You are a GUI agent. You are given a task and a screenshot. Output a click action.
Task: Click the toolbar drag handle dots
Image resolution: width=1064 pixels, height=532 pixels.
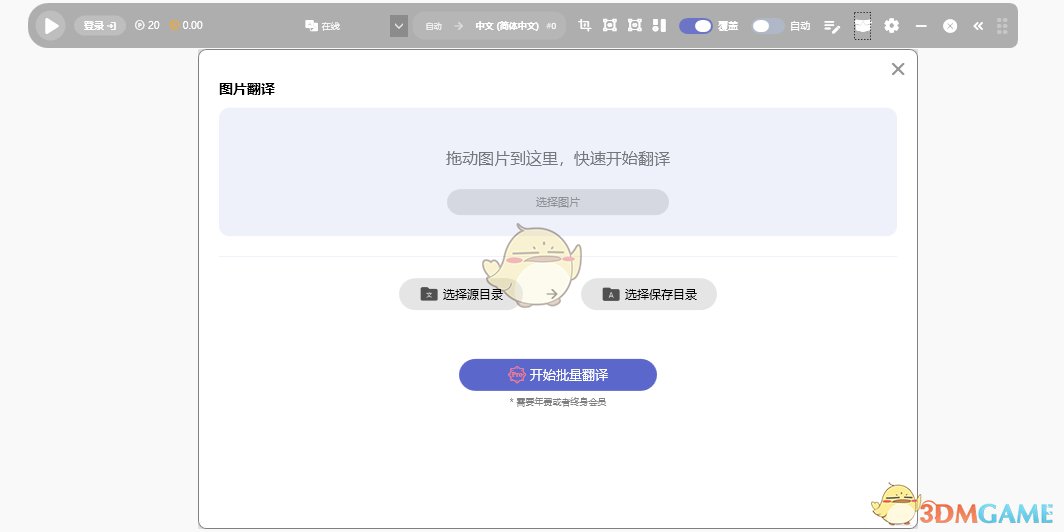[x=1002, y=26]
